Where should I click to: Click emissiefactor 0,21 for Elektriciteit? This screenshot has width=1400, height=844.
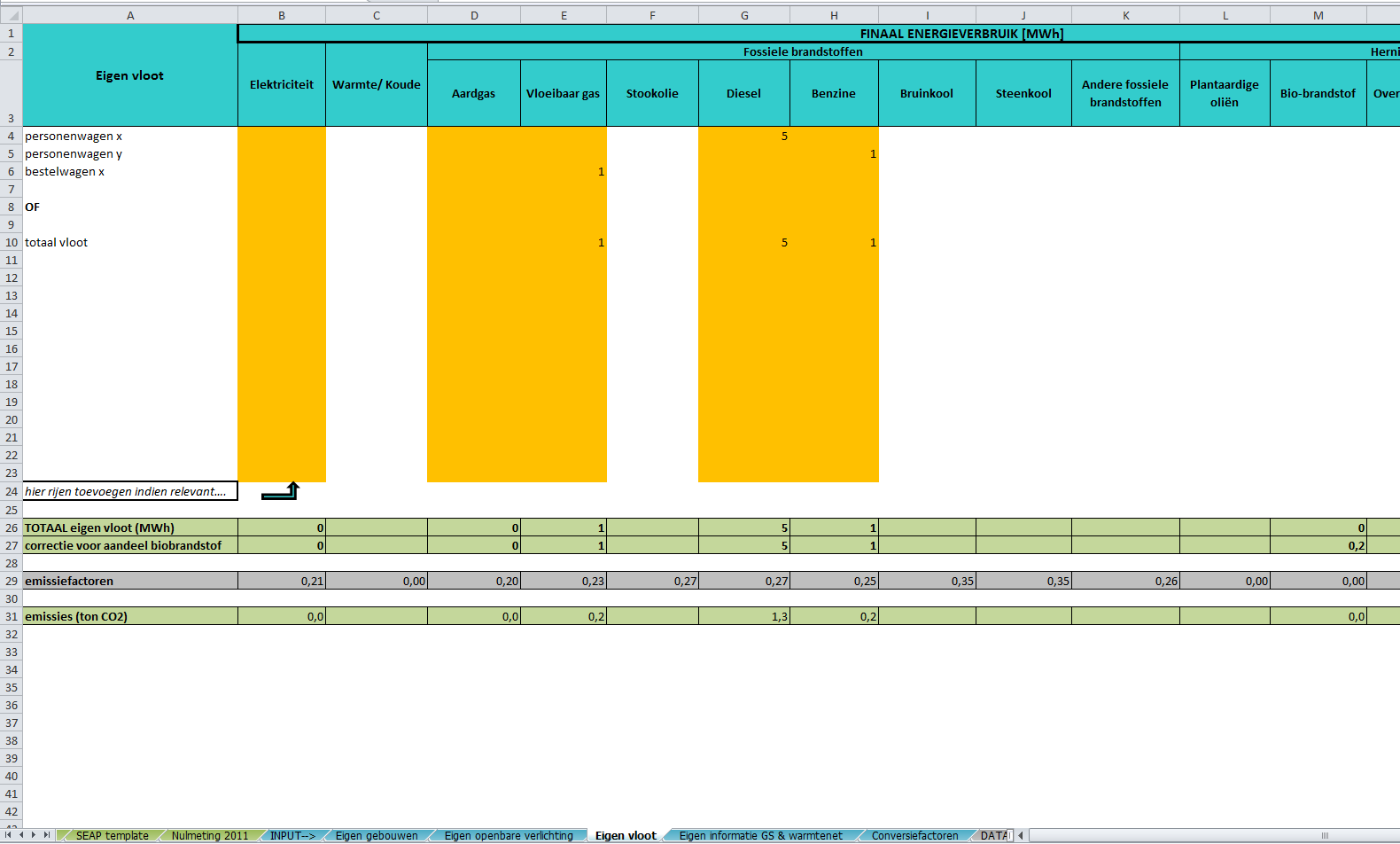click(282, 581)
